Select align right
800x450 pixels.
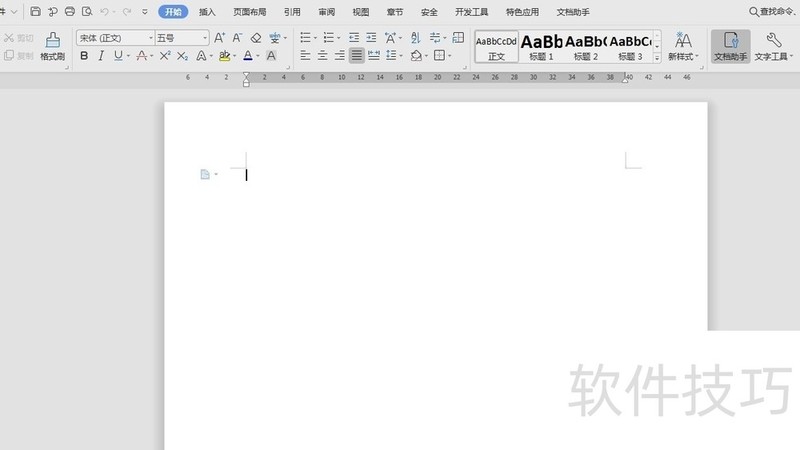(340, 55)
